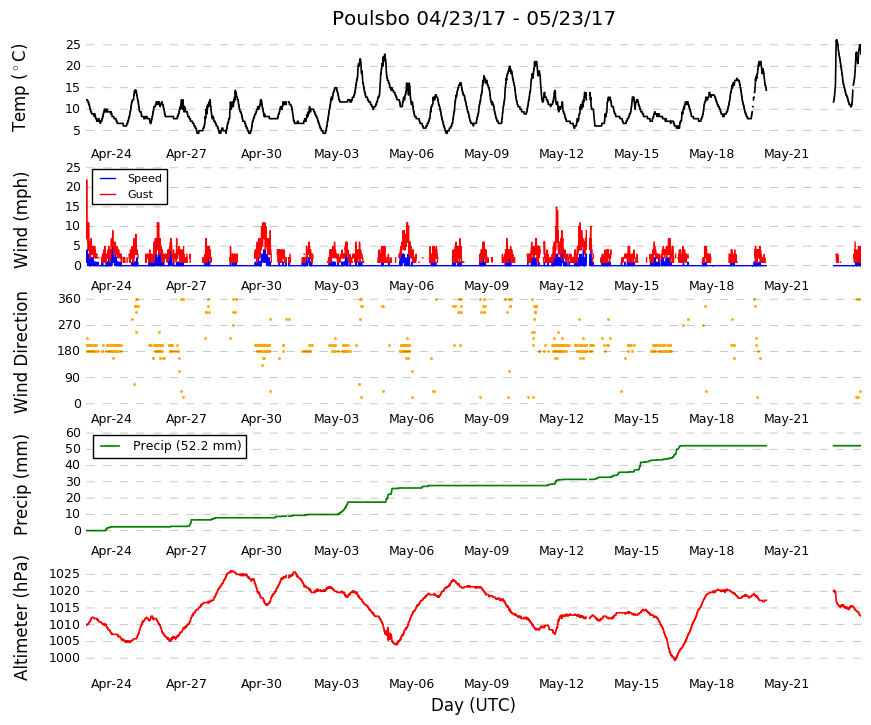
Task: Click the Altimeter (hPa) axis label
Action: [x=20, y=617]
